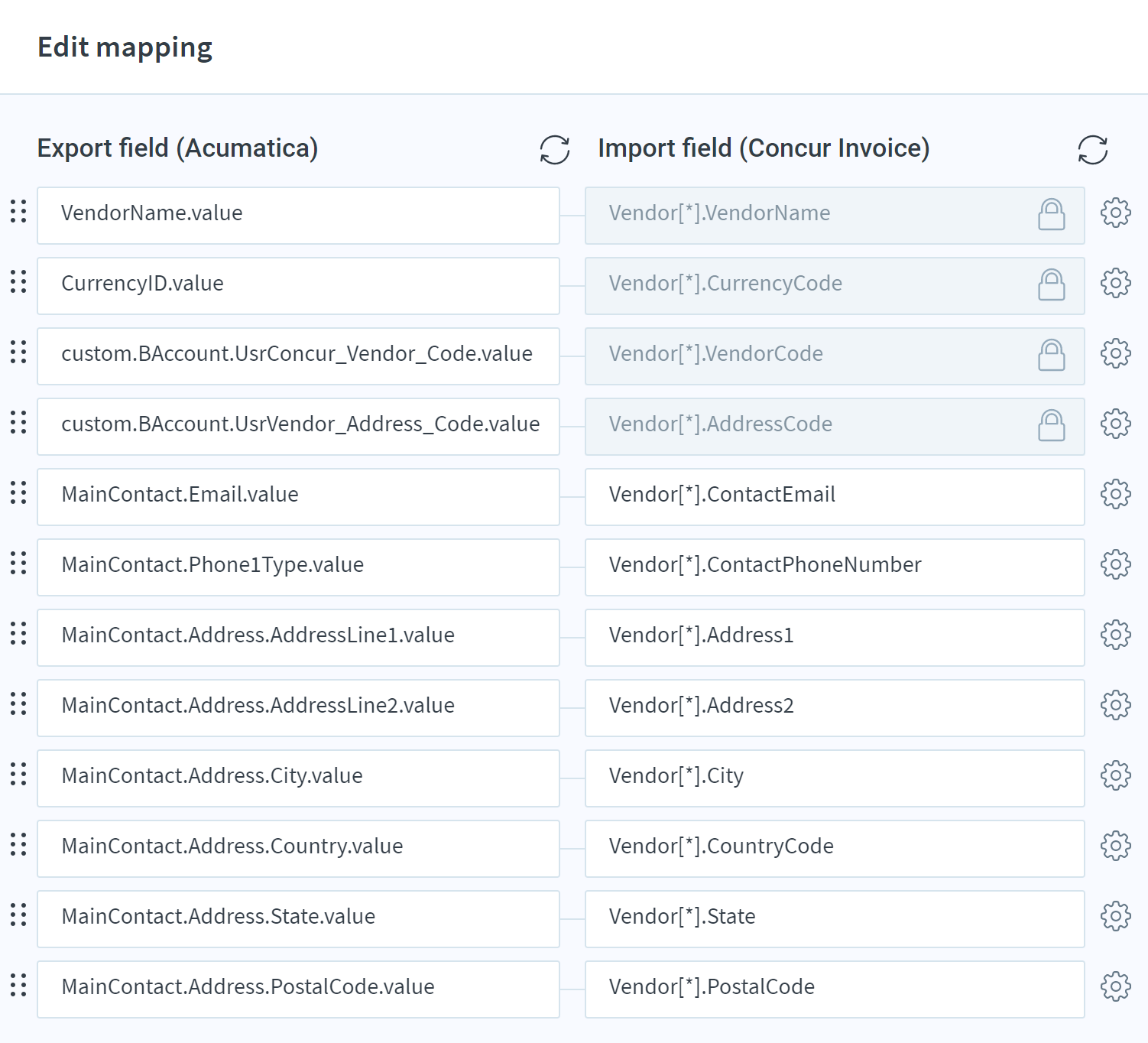Edit the MainContact.Address.AddressLine2.value export field
The height and width of the screenshot is (1043, 1148).
[298, 708]
